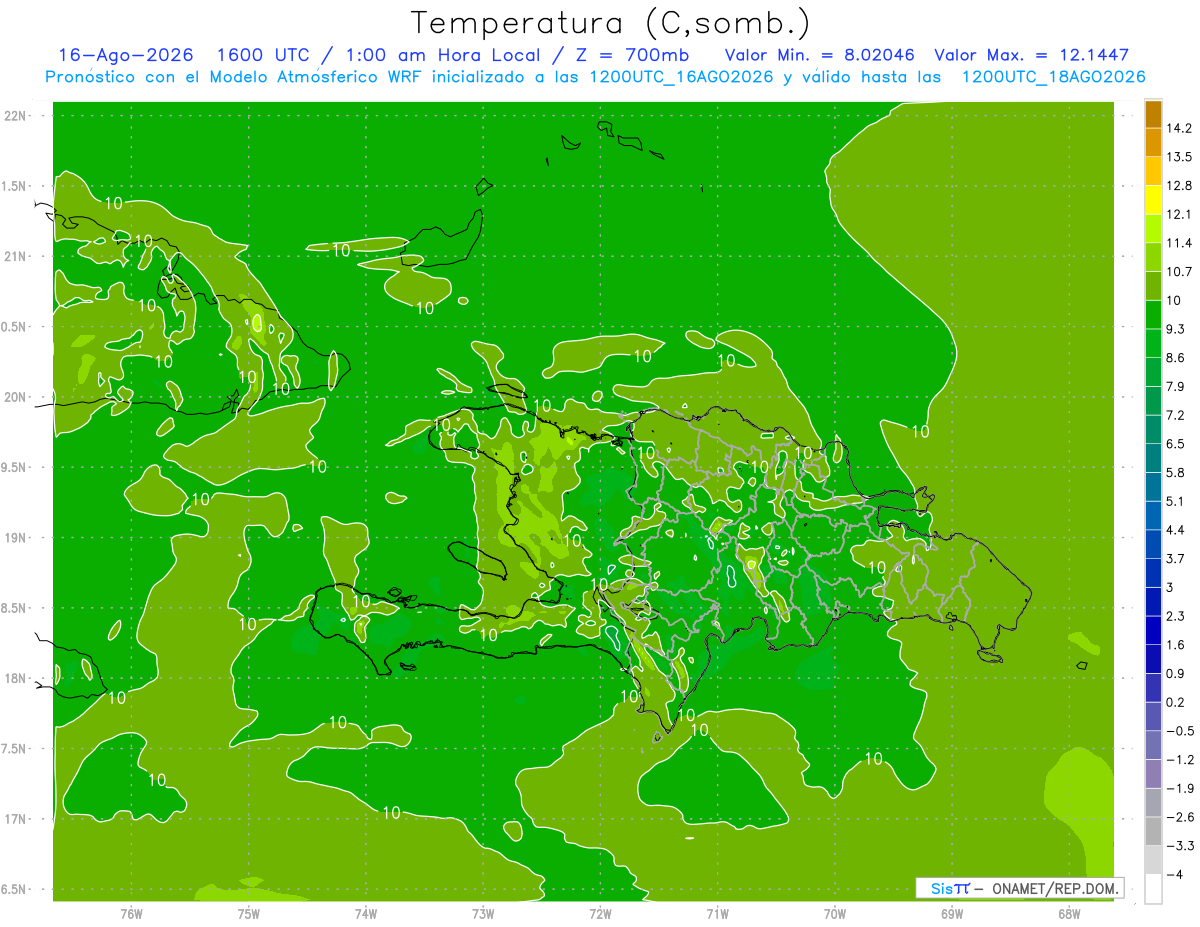Click the '19N' latitude axis label
This screenshot has width=1200, height=927.
pyautogui.click(x=15, y=538)
